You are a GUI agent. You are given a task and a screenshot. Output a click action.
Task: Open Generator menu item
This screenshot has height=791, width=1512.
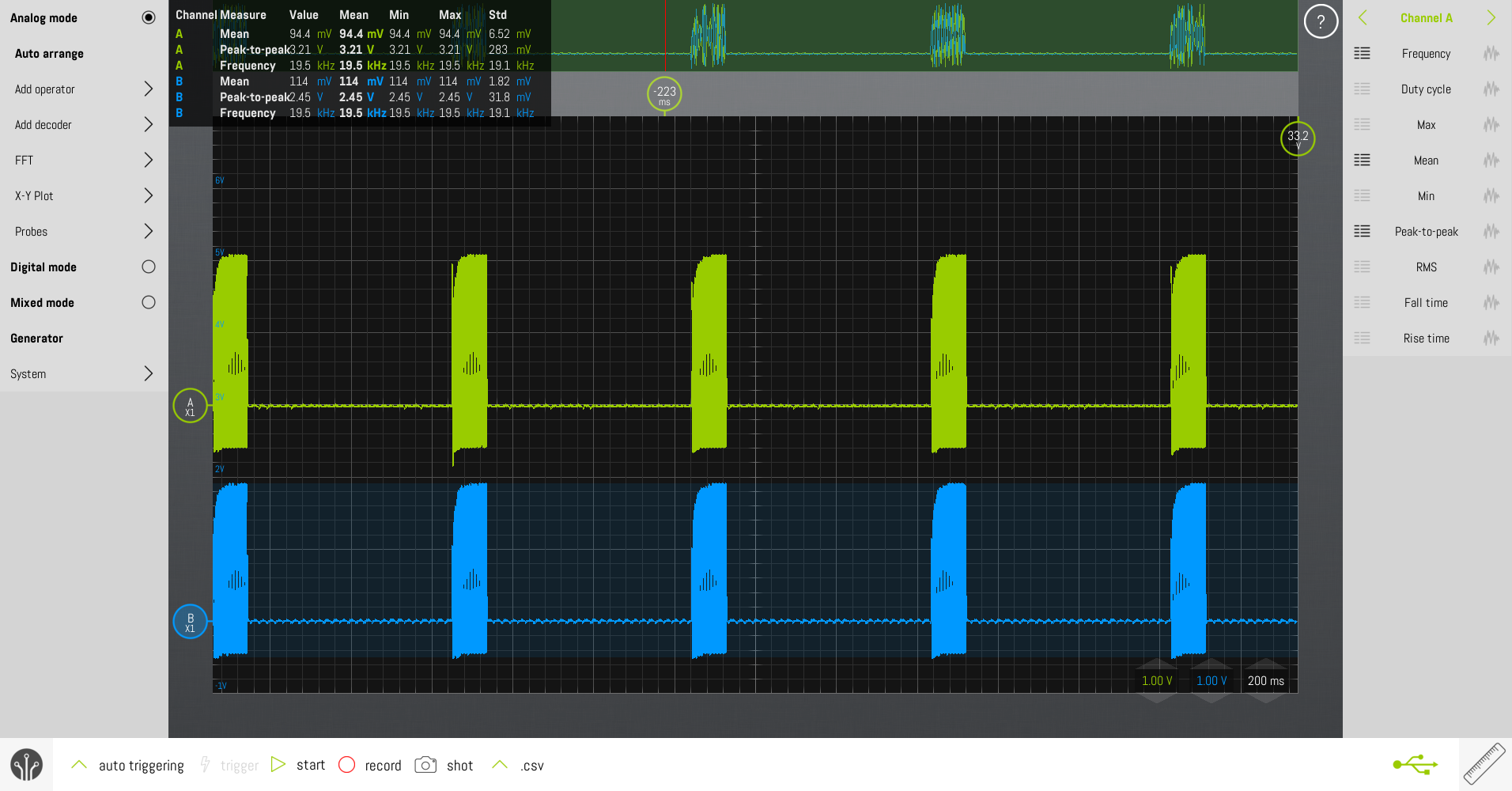click(36, 339)
